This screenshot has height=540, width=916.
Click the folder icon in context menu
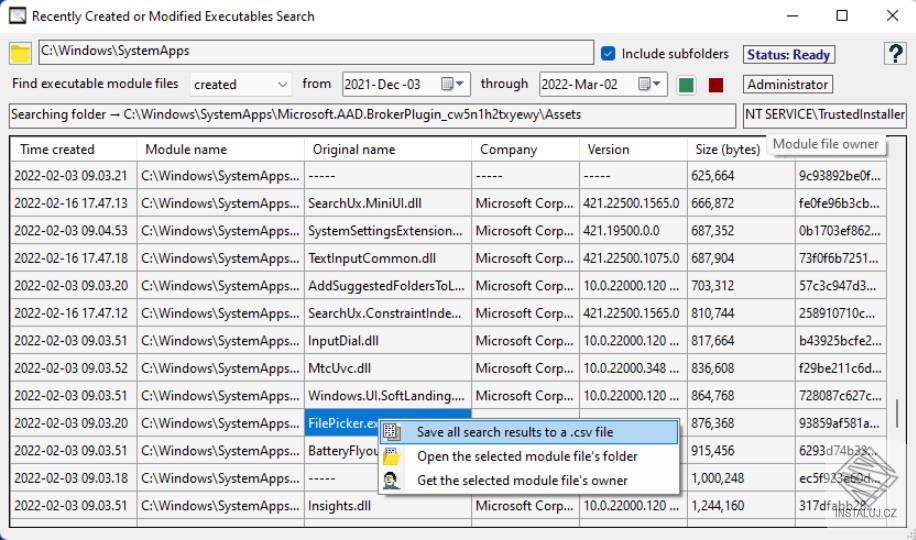pyautogui.click(x=392, y=456)
